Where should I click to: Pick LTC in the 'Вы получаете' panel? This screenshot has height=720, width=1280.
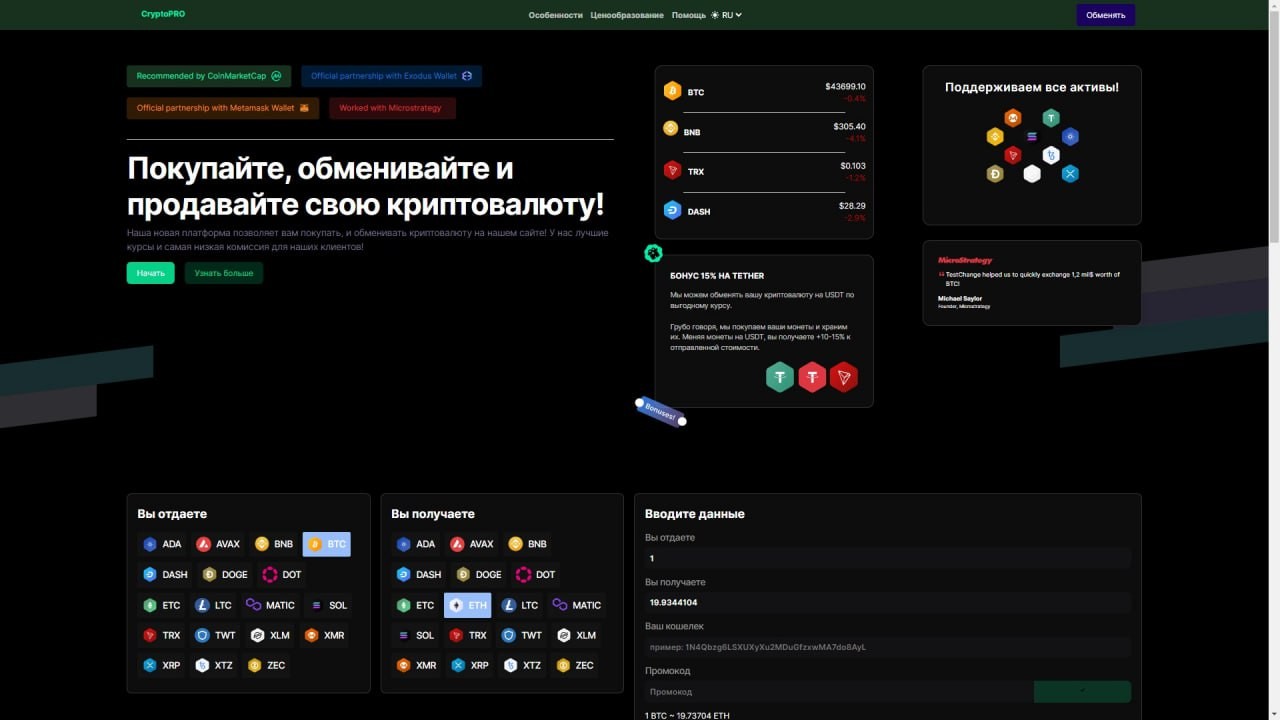521,605
